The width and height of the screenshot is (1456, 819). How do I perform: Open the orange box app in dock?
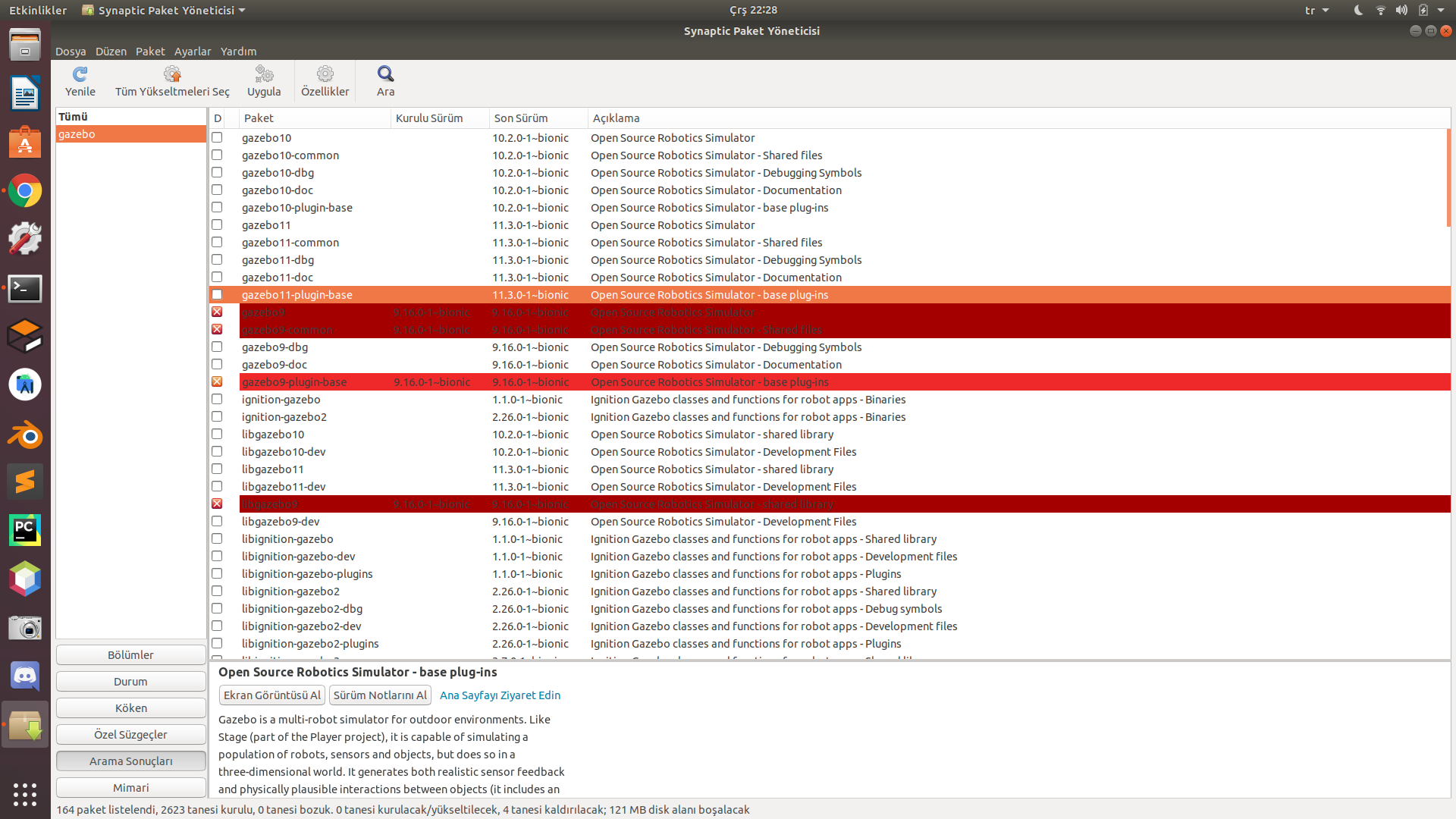pyautogui.click(x=25, y=336)
